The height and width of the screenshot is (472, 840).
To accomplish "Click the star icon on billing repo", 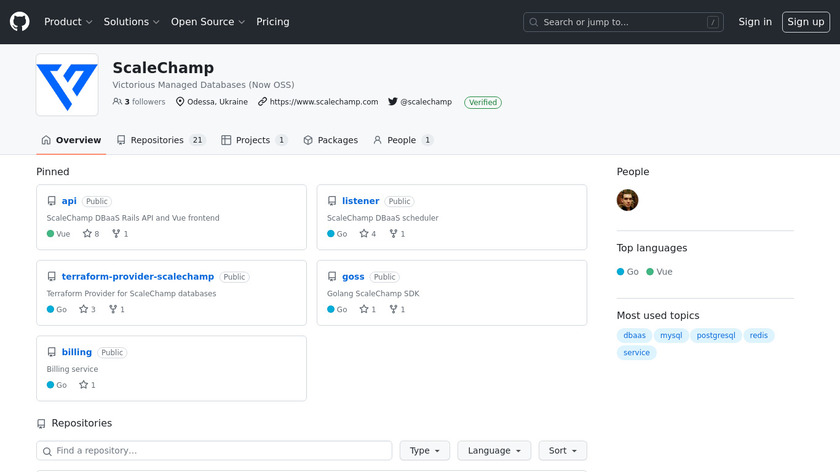I will pyautogui.click(x=85, y=385).
